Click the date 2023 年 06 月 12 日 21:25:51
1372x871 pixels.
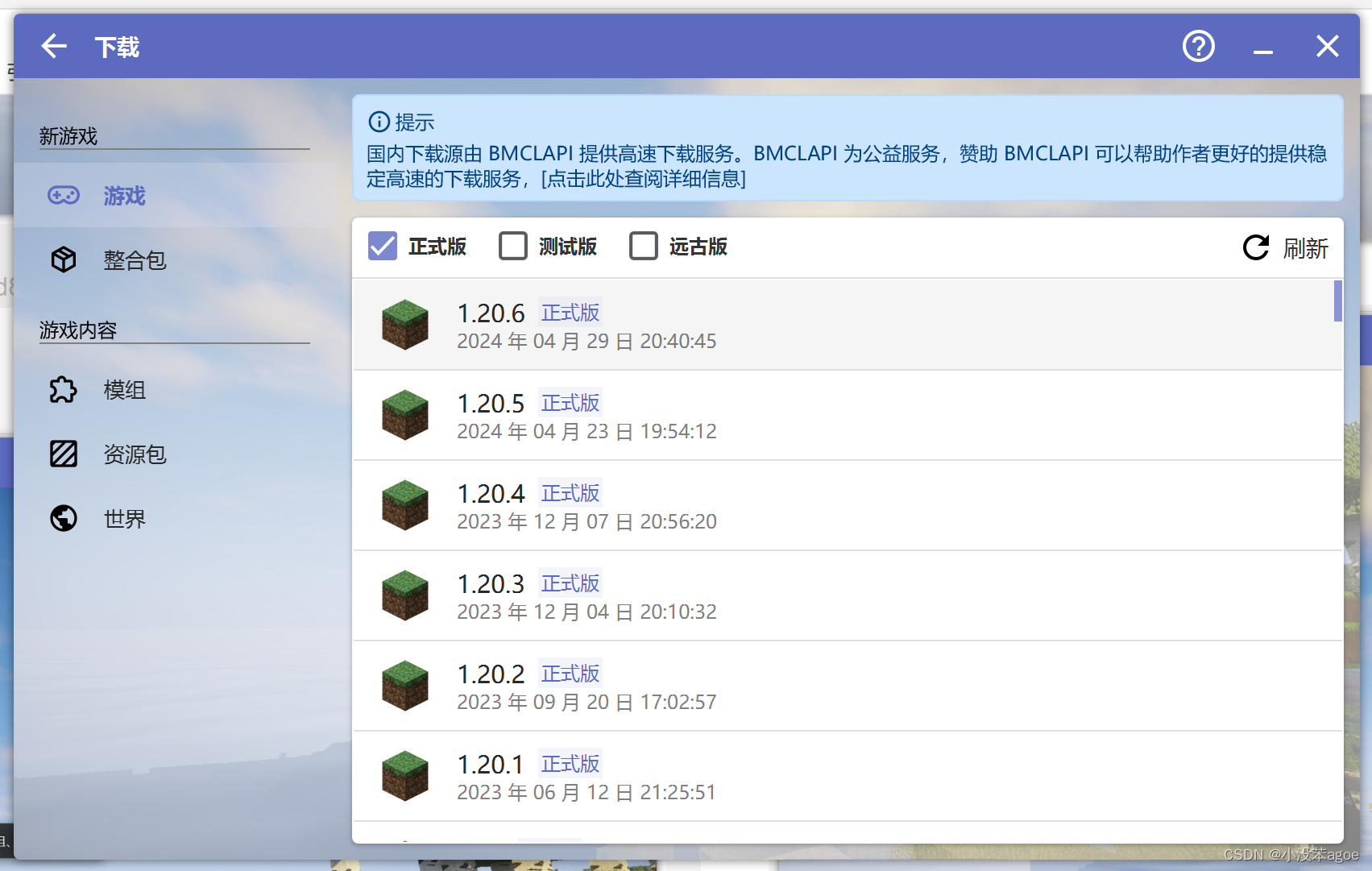coord(587,793)
